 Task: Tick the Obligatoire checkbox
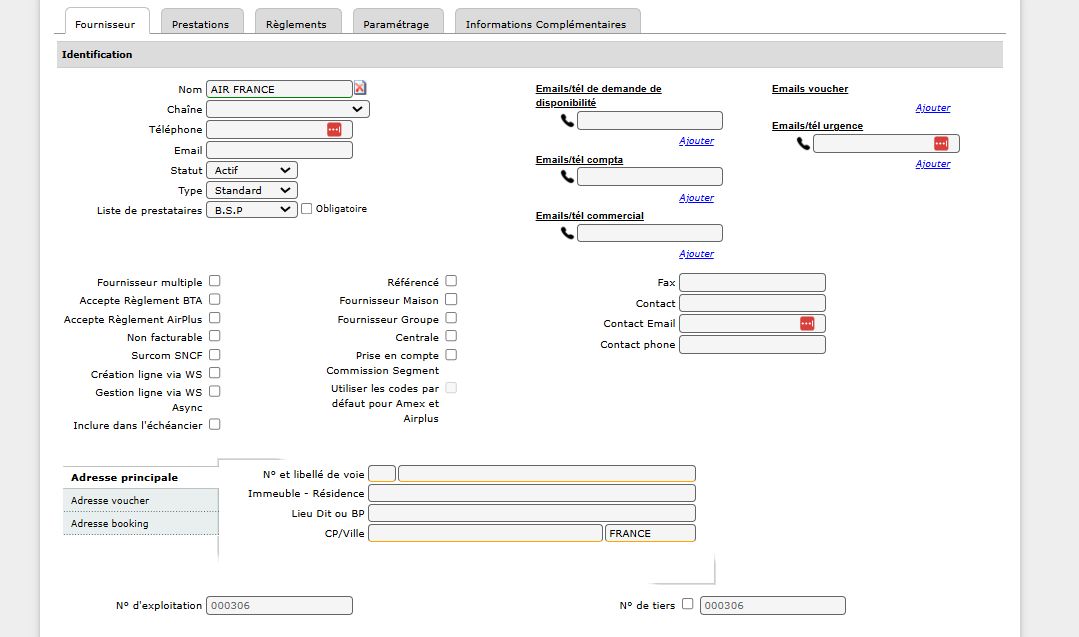(307, 208)
